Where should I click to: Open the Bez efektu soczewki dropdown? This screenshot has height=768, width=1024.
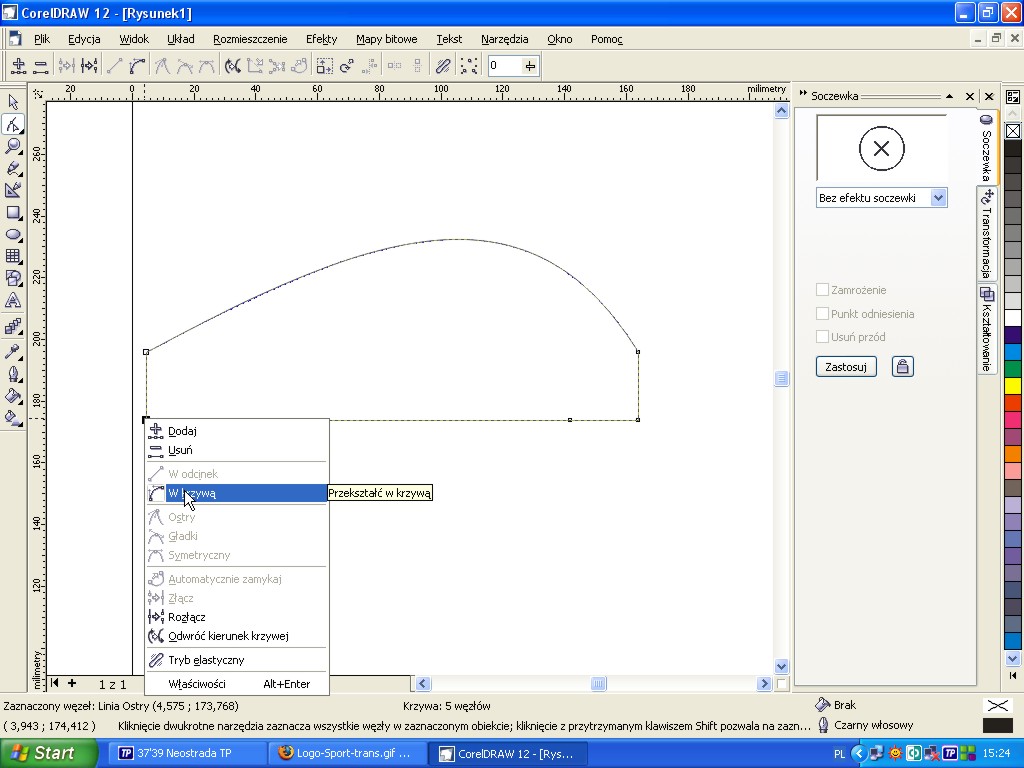point(938,198)
